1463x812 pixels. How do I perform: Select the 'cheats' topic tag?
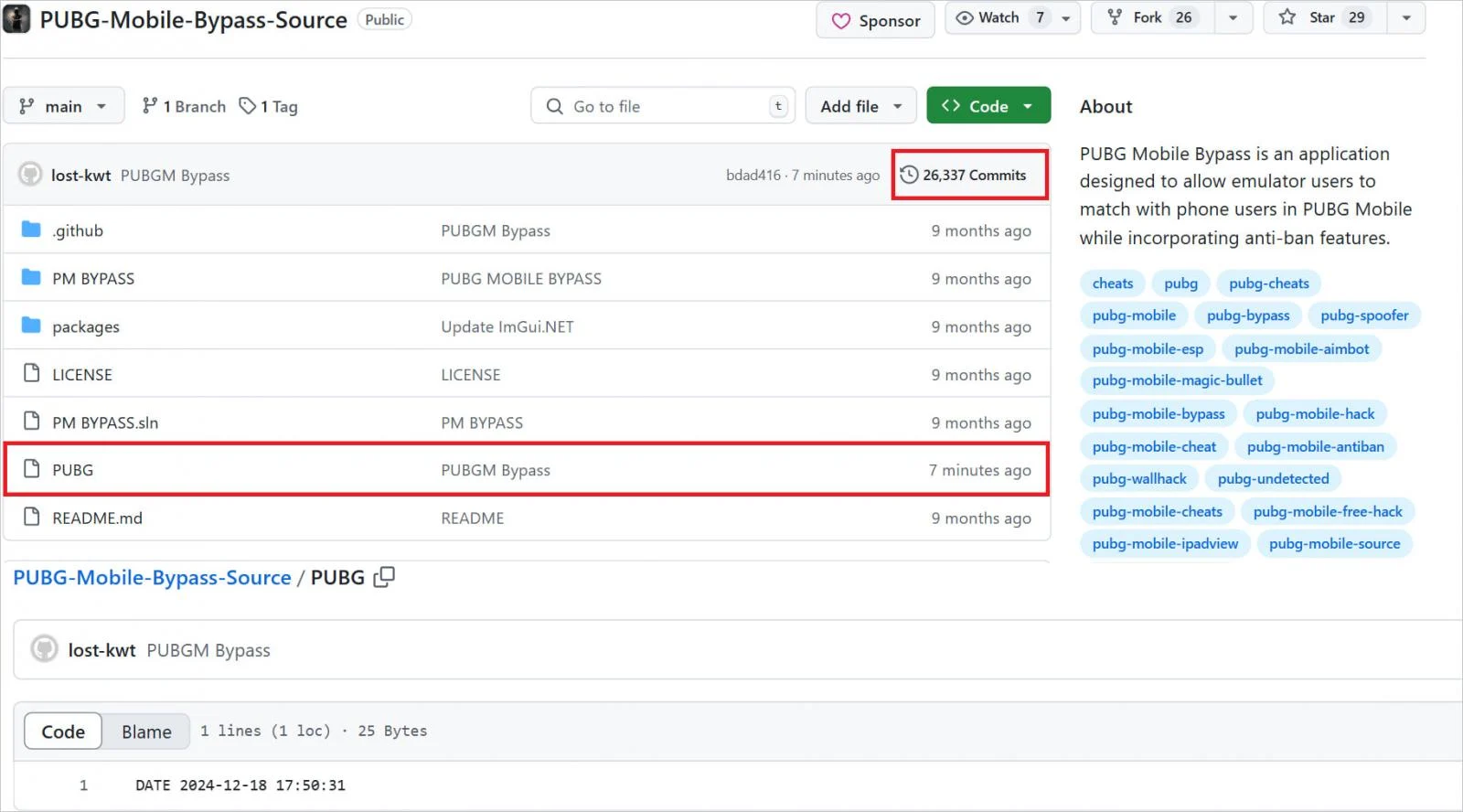click(1113, 283)
